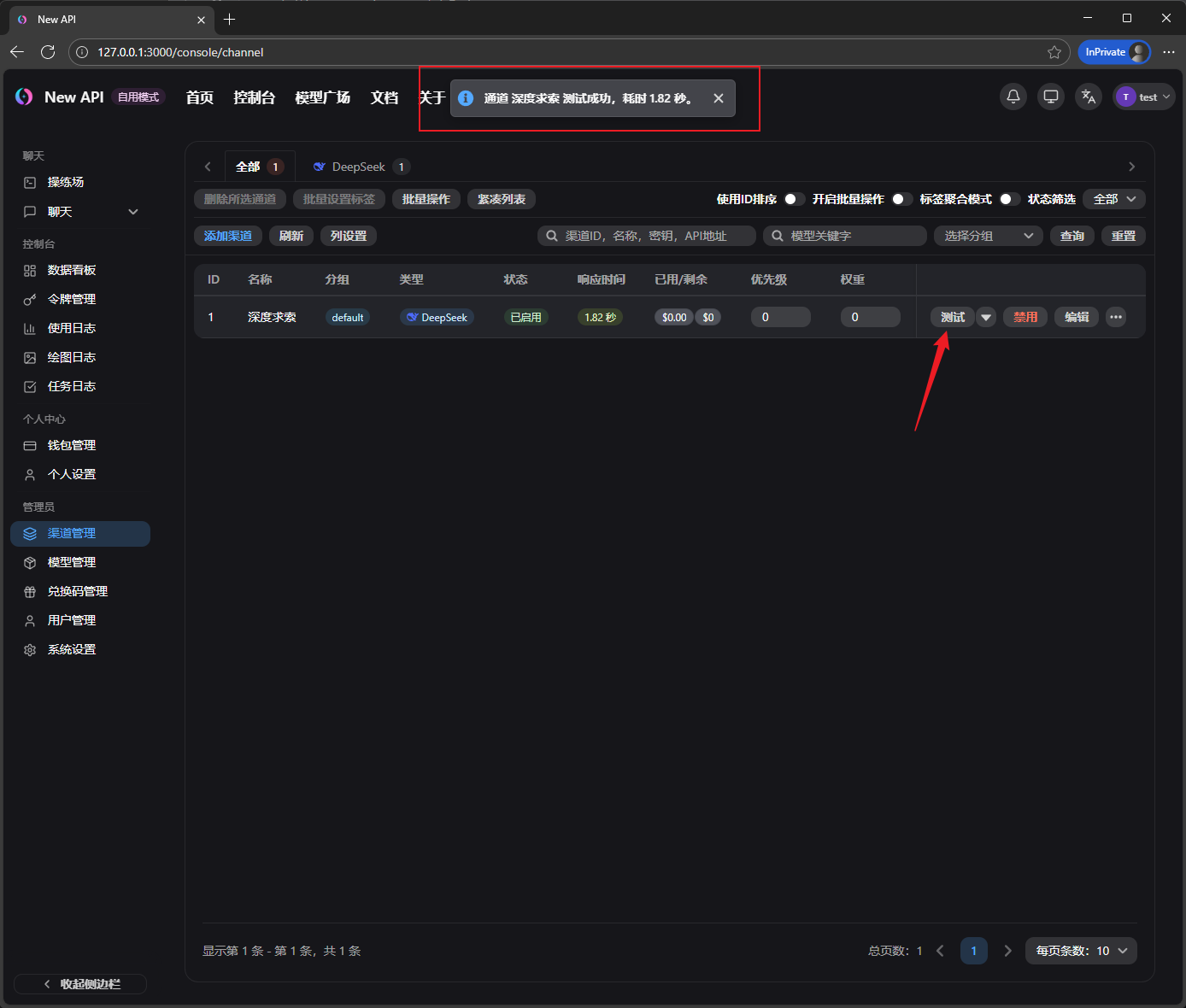Bookmark this page with star icon
The width and height of the screenshot is (1186, 1008).
pos(1054,52)
